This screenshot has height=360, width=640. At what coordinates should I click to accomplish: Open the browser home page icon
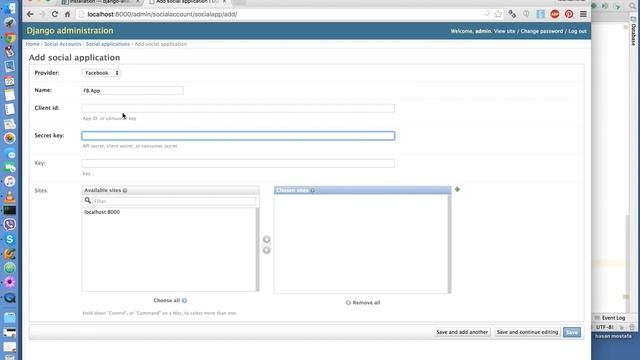point(67,14)
